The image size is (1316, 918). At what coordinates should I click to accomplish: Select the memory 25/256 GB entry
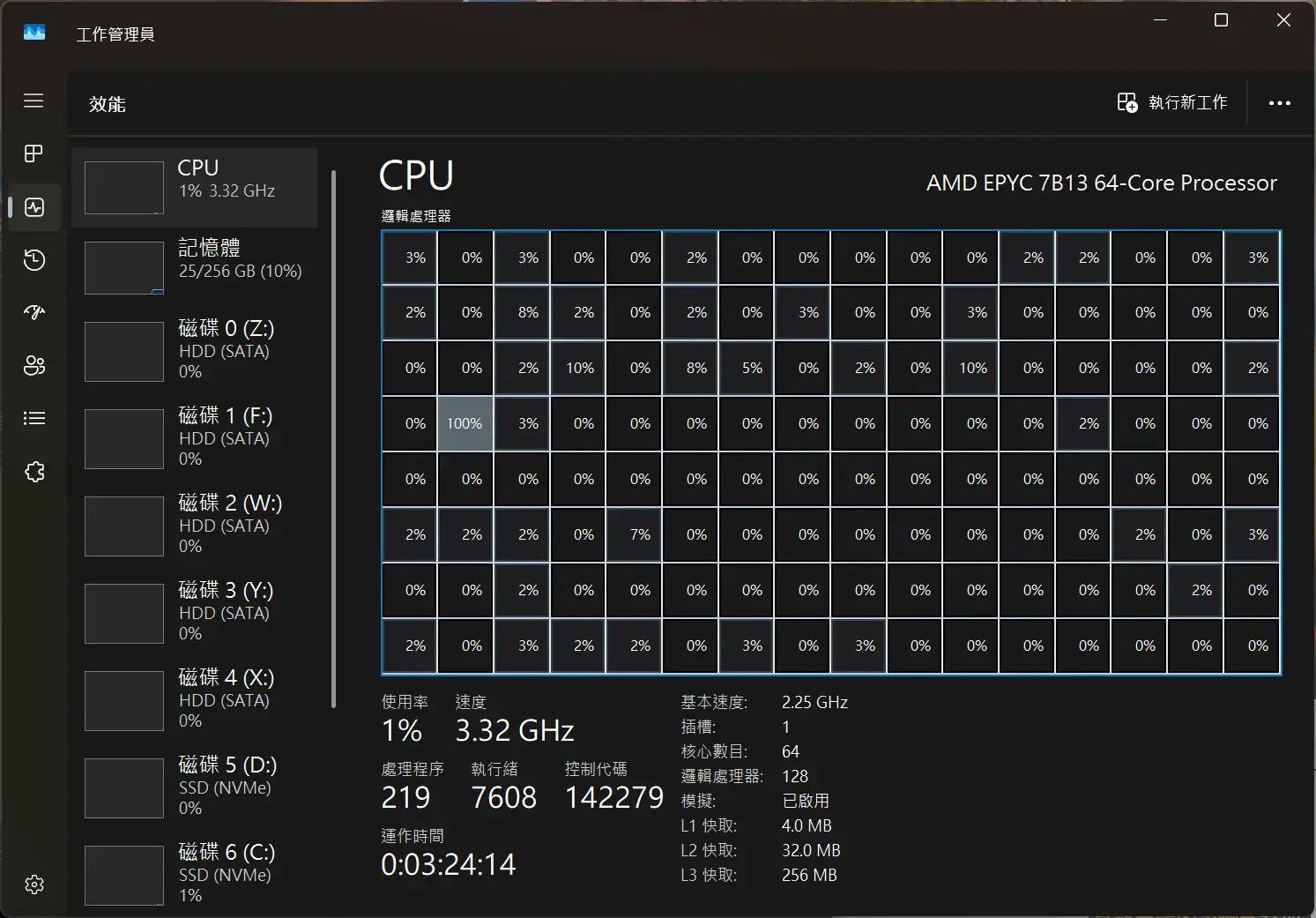(195, 267)
